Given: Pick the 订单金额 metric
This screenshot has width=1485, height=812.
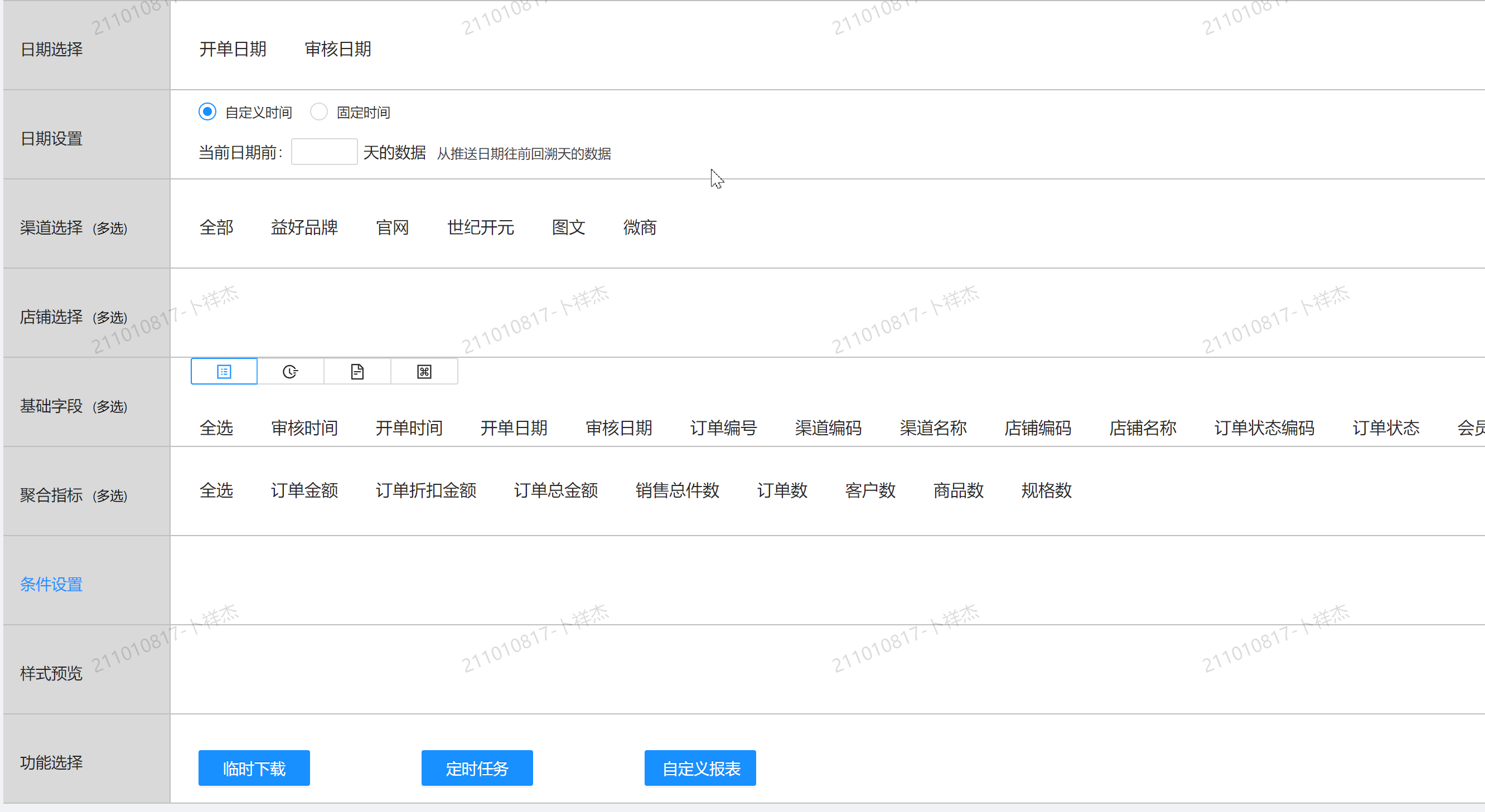Looking at the screenshot, I should (x=304, y=491).
